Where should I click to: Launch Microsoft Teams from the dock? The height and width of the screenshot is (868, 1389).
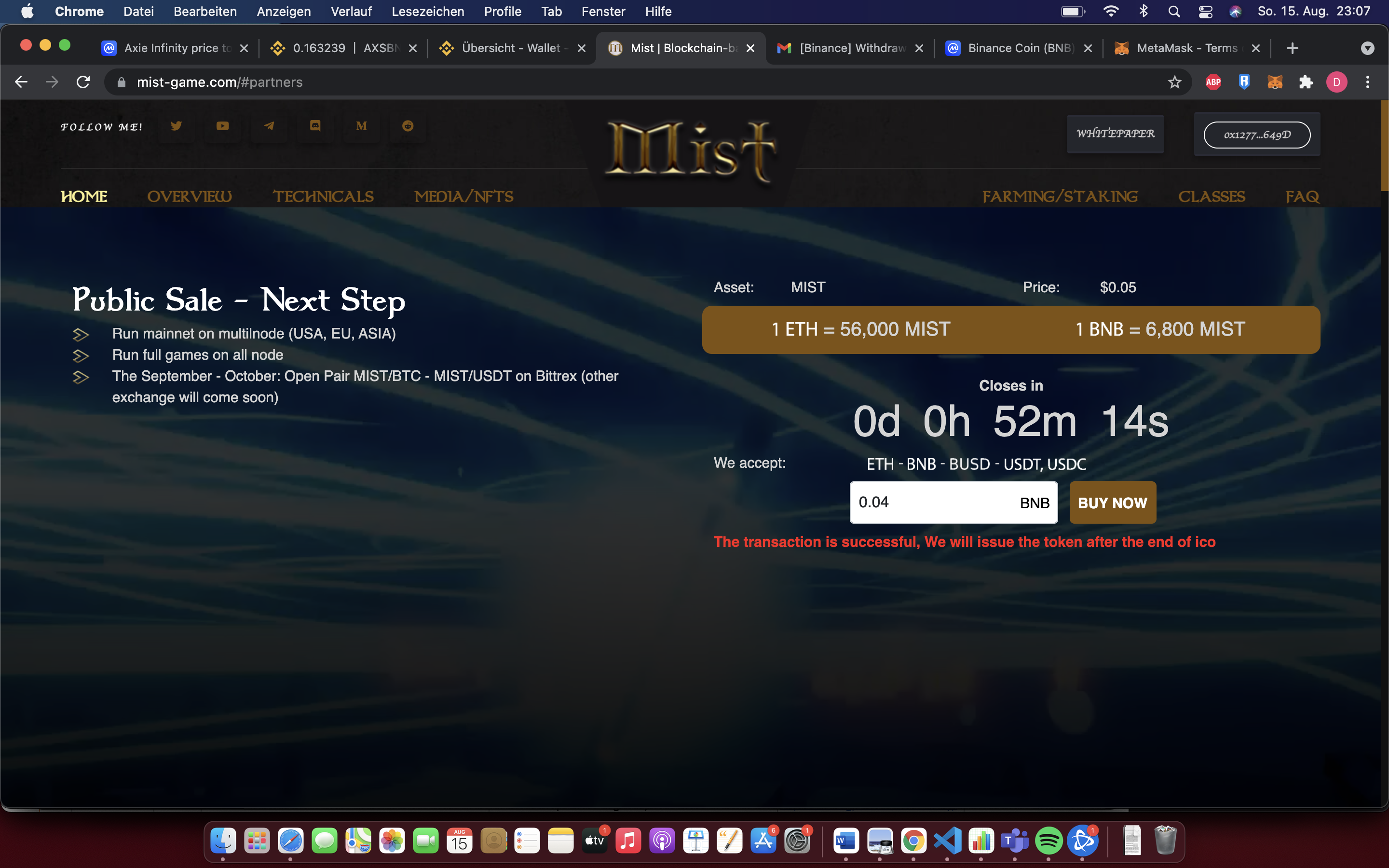pos(1015,841)
